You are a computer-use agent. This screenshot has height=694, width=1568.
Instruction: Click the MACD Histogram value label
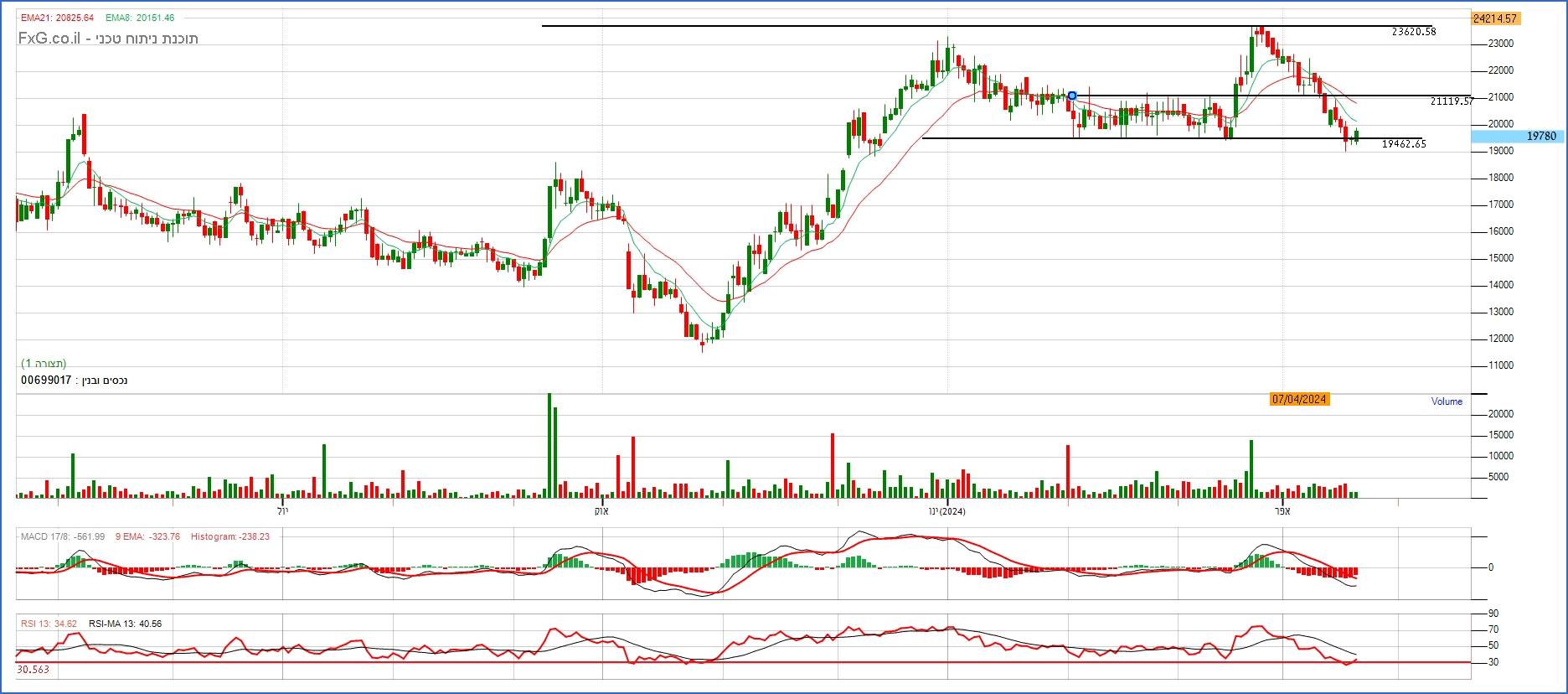point(230,536)
